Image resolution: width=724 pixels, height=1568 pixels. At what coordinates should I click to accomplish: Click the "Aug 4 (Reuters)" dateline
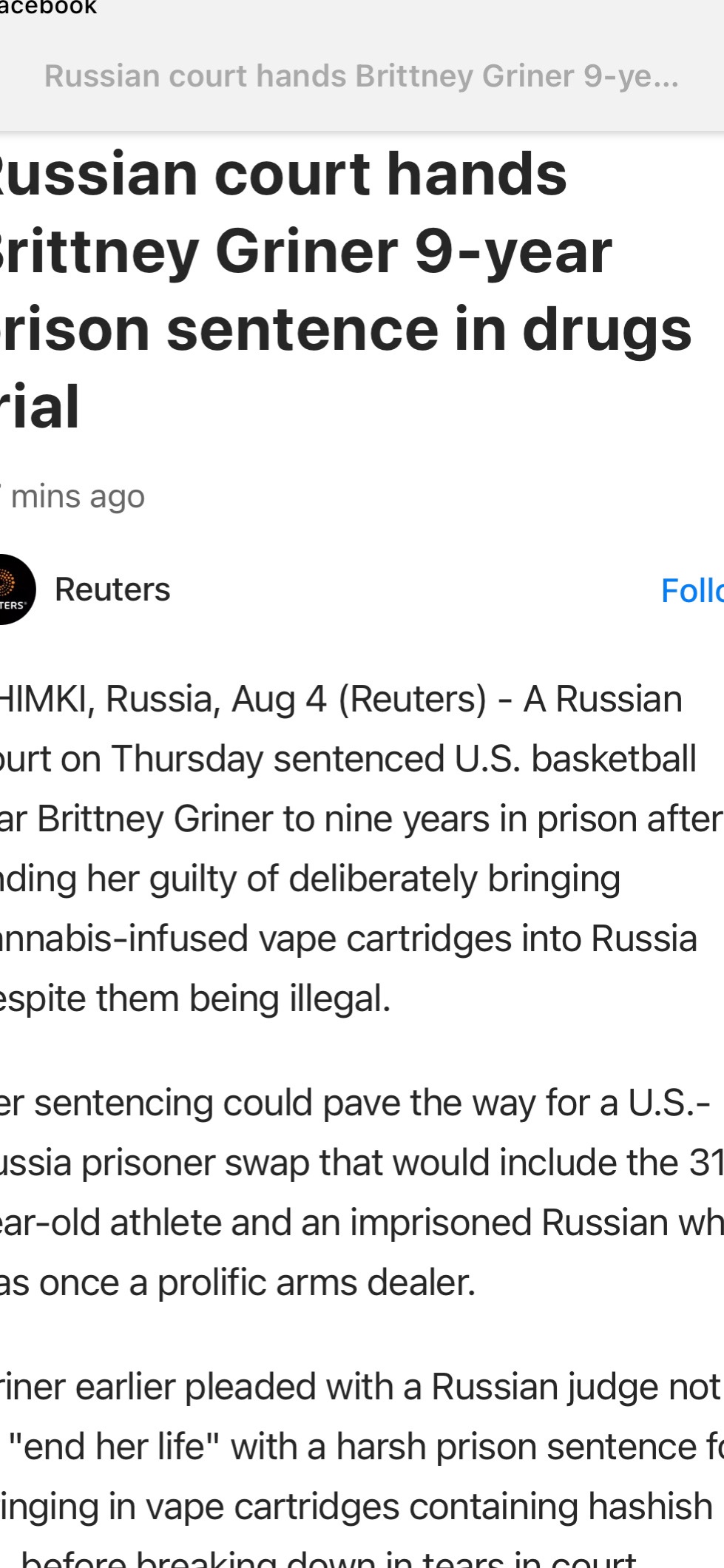[x=359, y=699]
